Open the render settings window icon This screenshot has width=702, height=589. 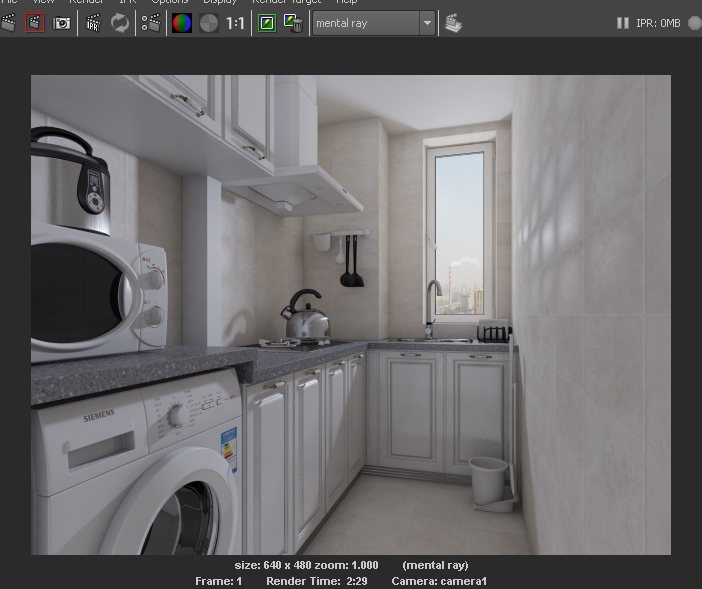151,23
